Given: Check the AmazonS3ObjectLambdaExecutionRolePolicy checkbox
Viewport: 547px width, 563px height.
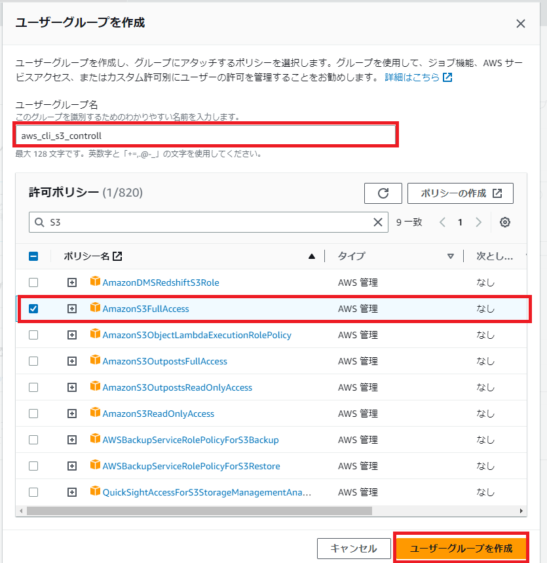Looking at the screenshot, I should coord(33,335).
